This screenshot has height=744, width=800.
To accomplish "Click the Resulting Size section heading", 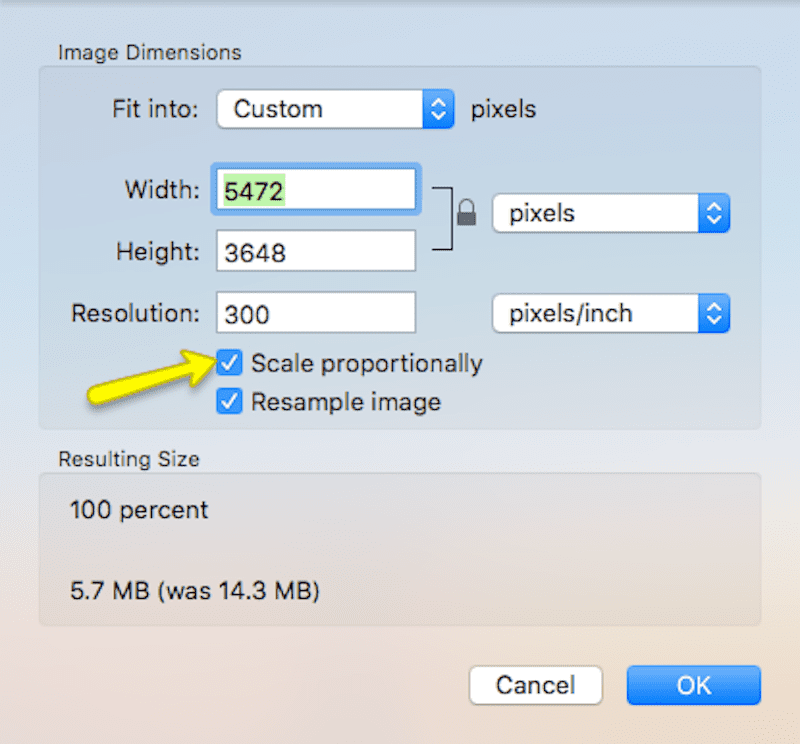I will point(129,459).
